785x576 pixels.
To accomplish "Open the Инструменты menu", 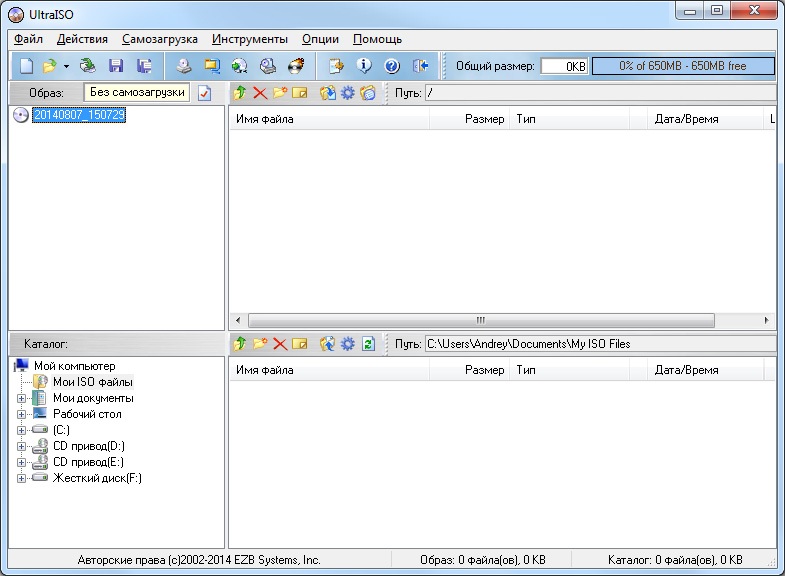I will pos(250,39).
